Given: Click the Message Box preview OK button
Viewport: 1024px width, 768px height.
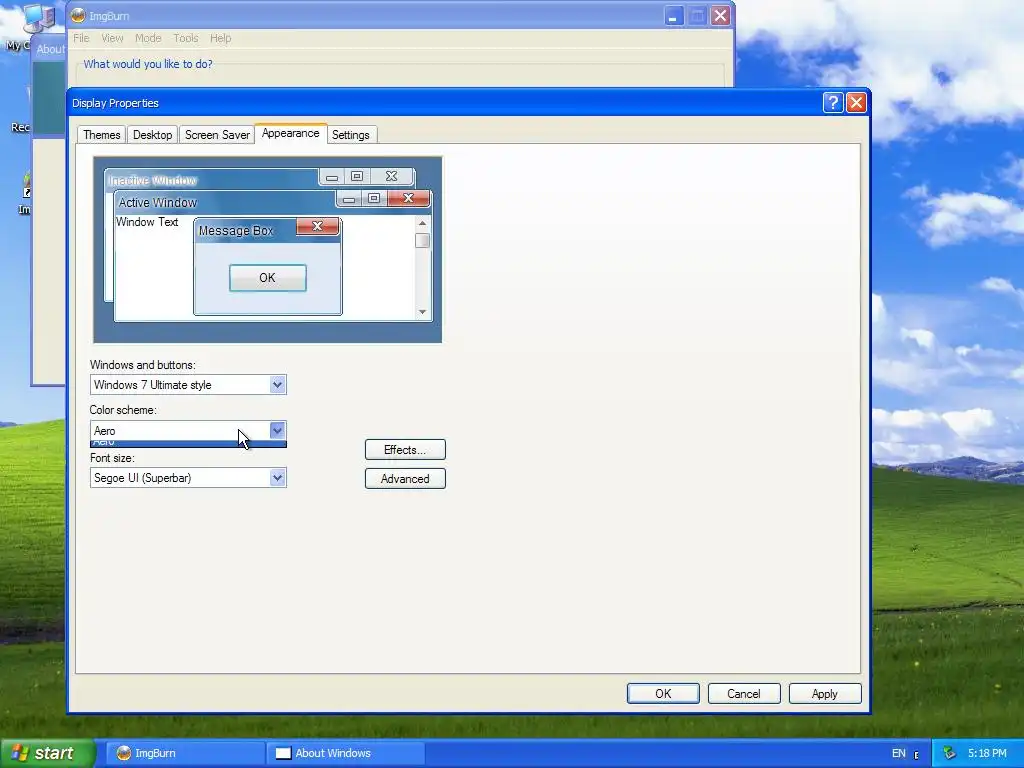Looking at the screenshot, I should click(268, 278).
